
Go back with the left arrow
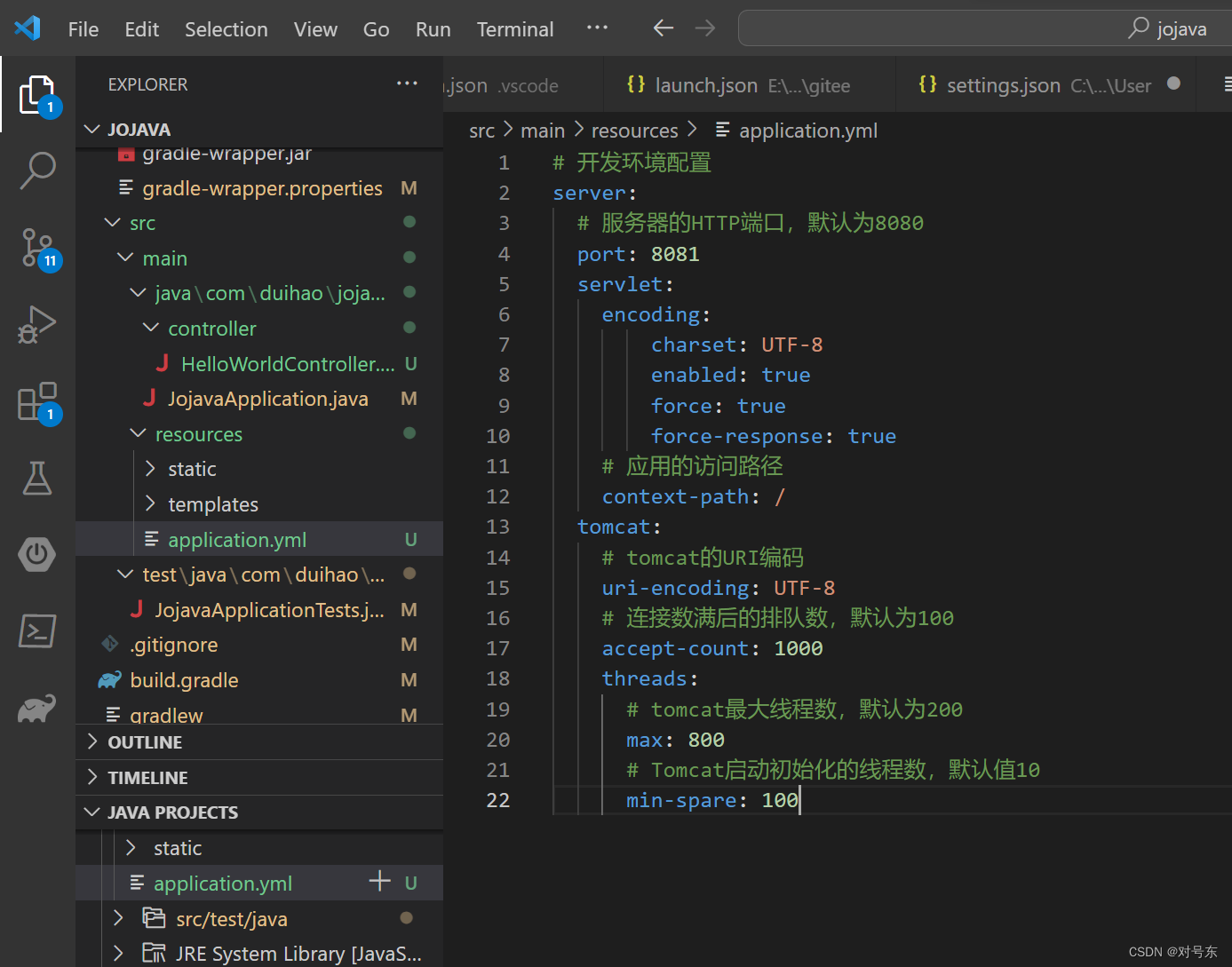pos(663,28)
